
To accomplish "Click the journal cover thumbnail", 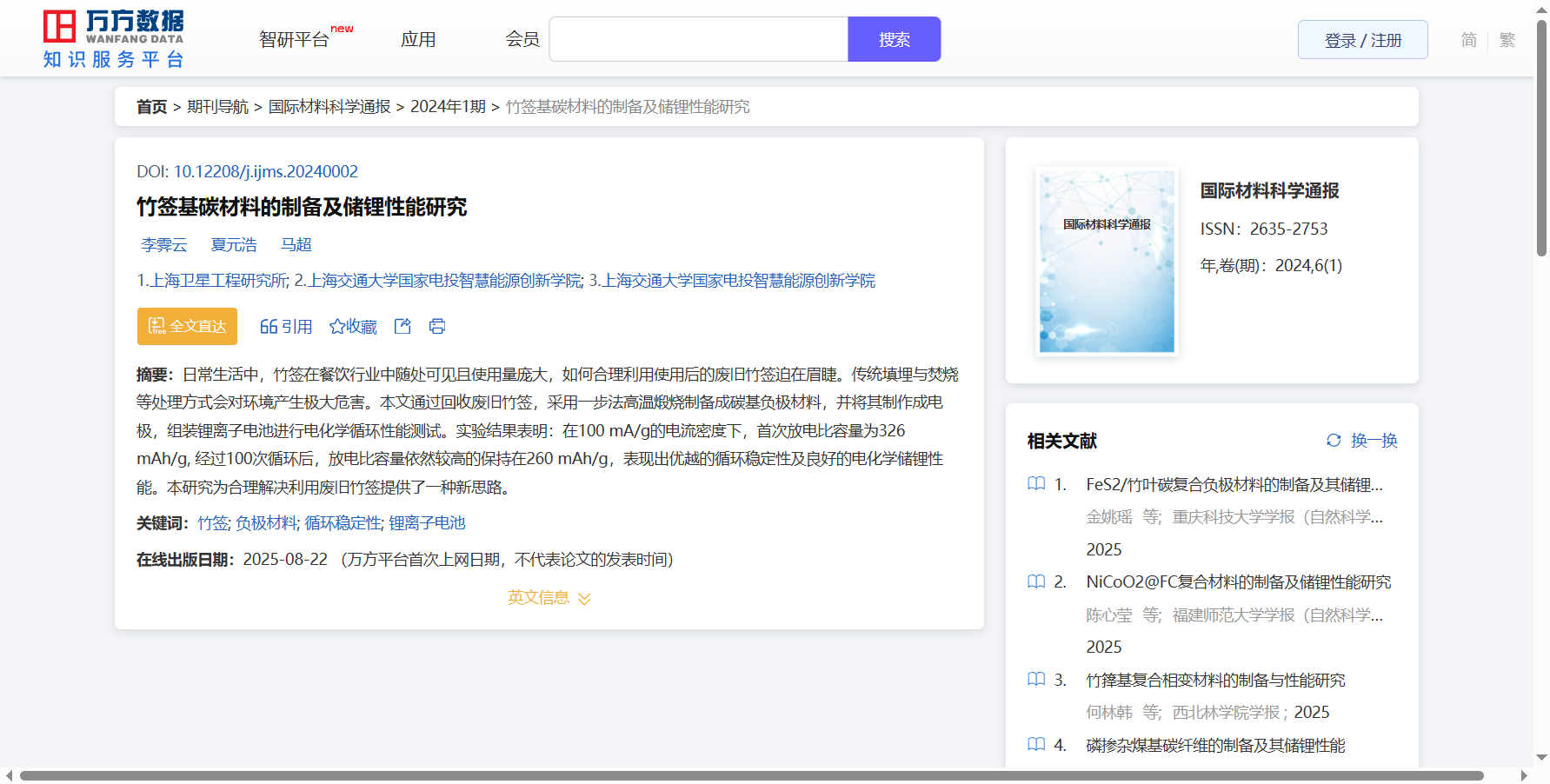I will pyautogui.click(x=1107, y=262).
